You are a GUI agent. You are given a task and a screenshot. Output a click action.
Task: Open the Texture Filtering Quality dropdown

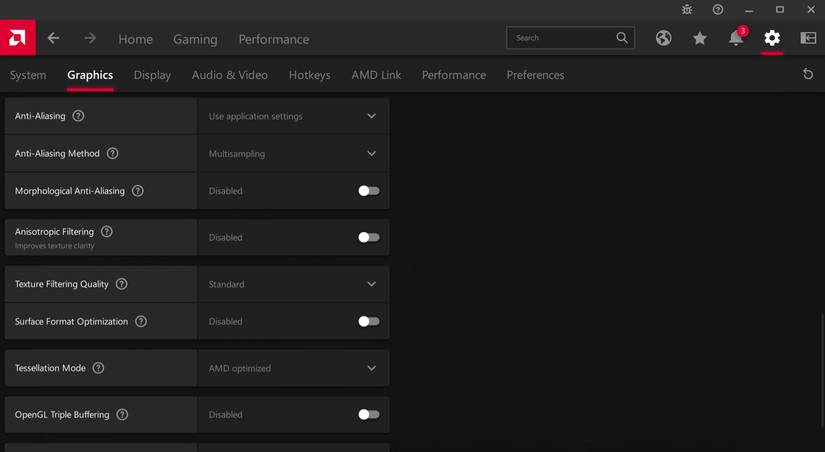[293, 284]
